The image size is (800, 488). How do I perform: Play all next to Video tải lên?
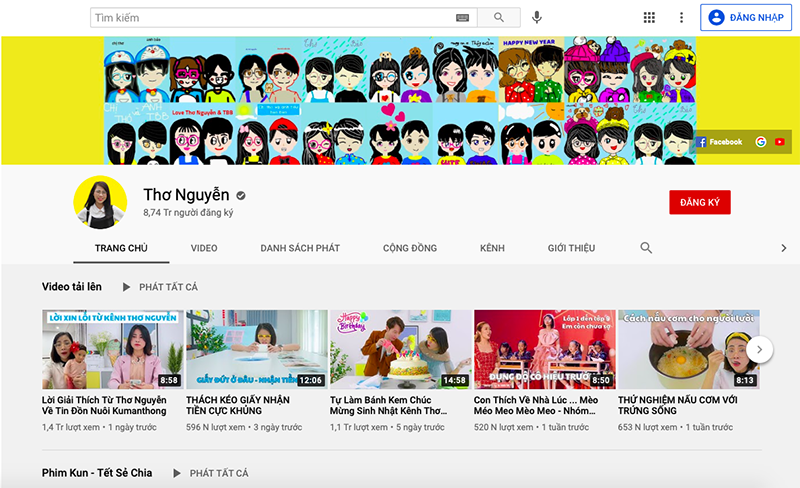(160, 287)
